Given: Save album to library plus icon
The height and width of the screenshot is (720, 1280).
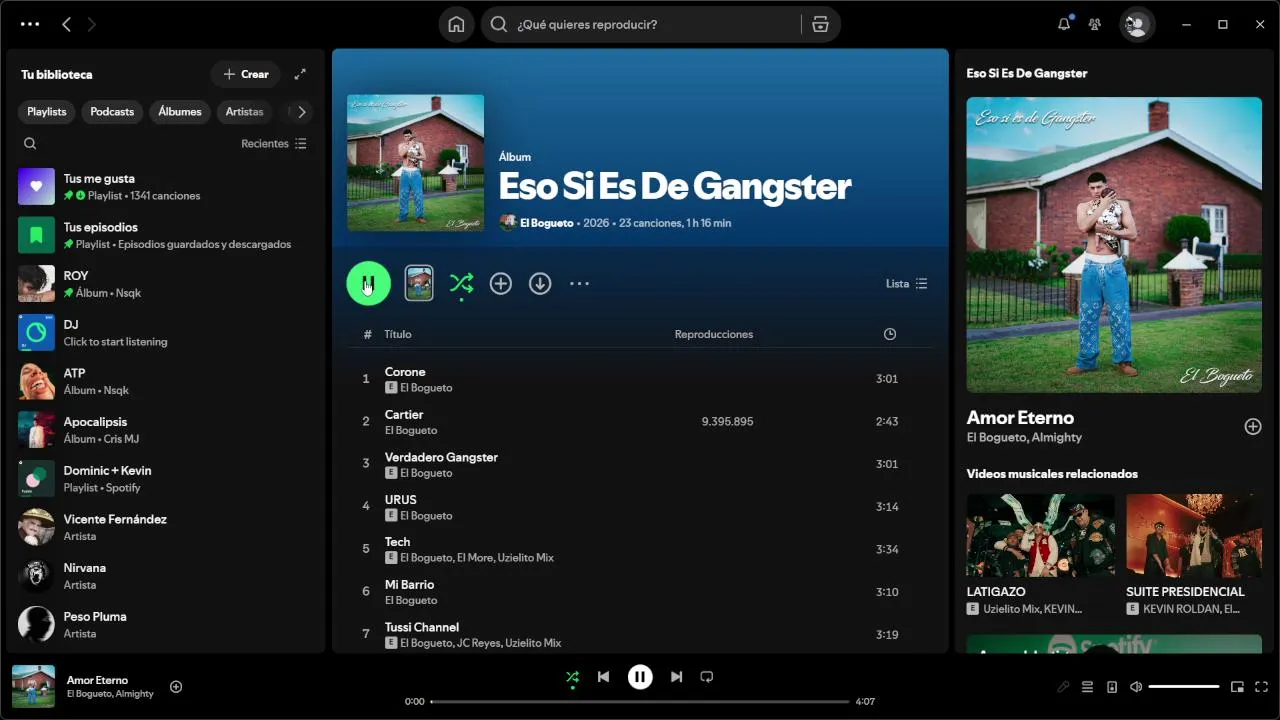Looking at the screenshot, I should [x=501, y=284].
